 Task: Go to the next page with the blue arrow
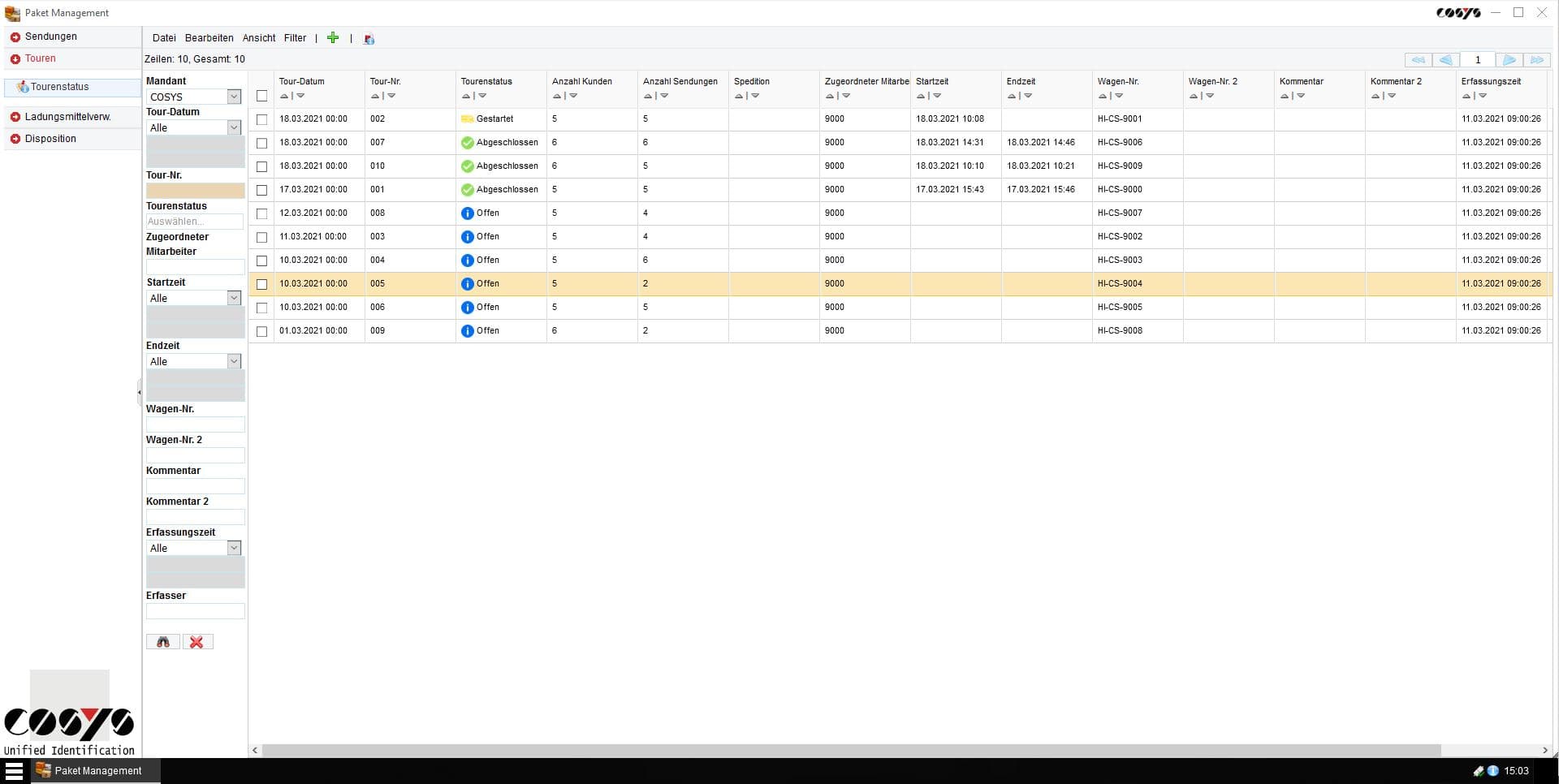(1509, 59)
